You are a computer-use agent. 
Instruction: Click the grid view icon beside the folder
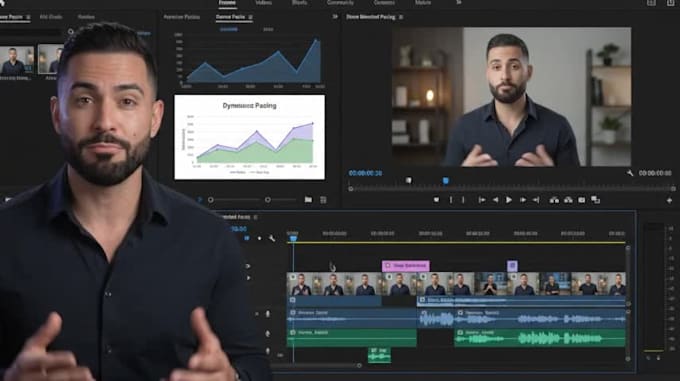[x=323, y=200]
